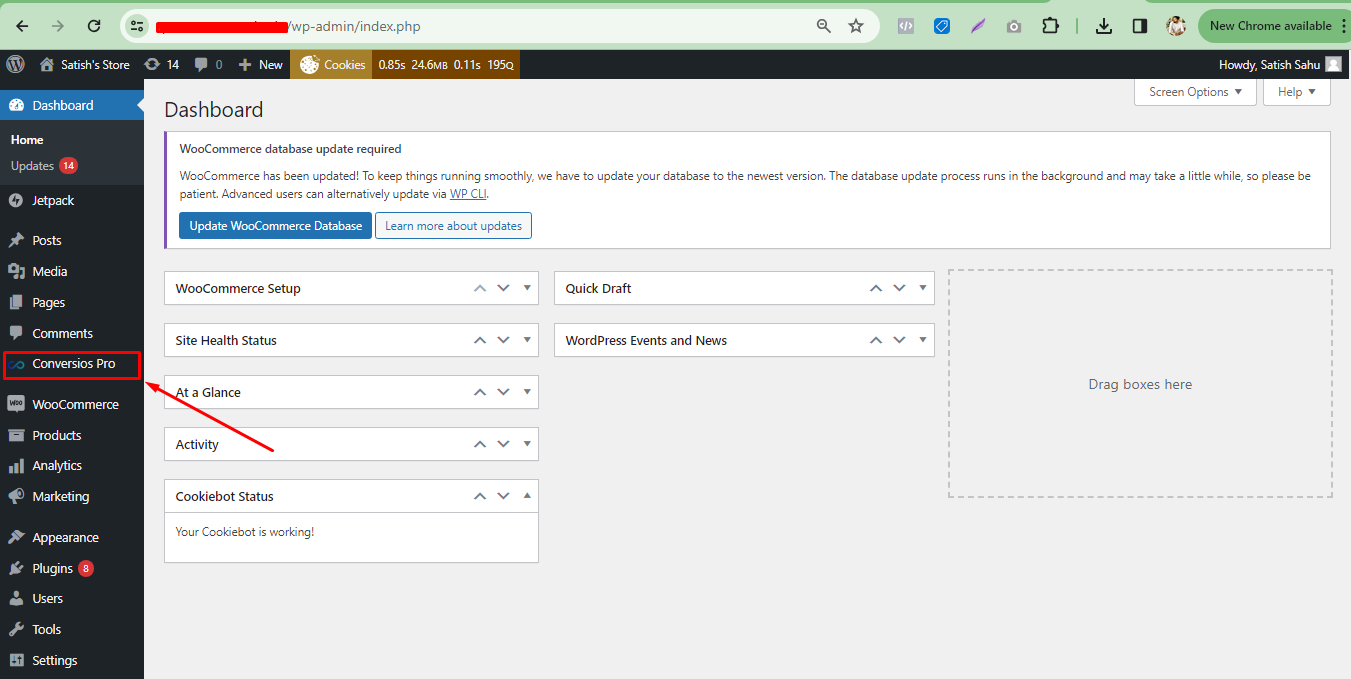Toggle the At a Glance panel triangle
Screen dimensions: 1351x679
click(527, 392)
